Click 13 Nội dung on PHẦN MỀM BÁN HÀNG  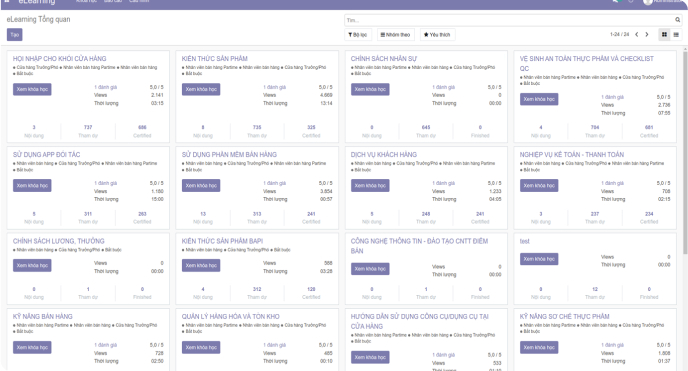[x=203, y=218]
